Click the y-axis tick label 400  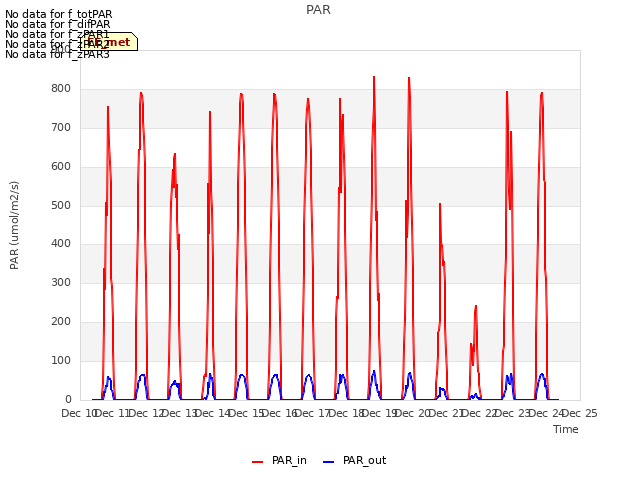coord(61,244)
